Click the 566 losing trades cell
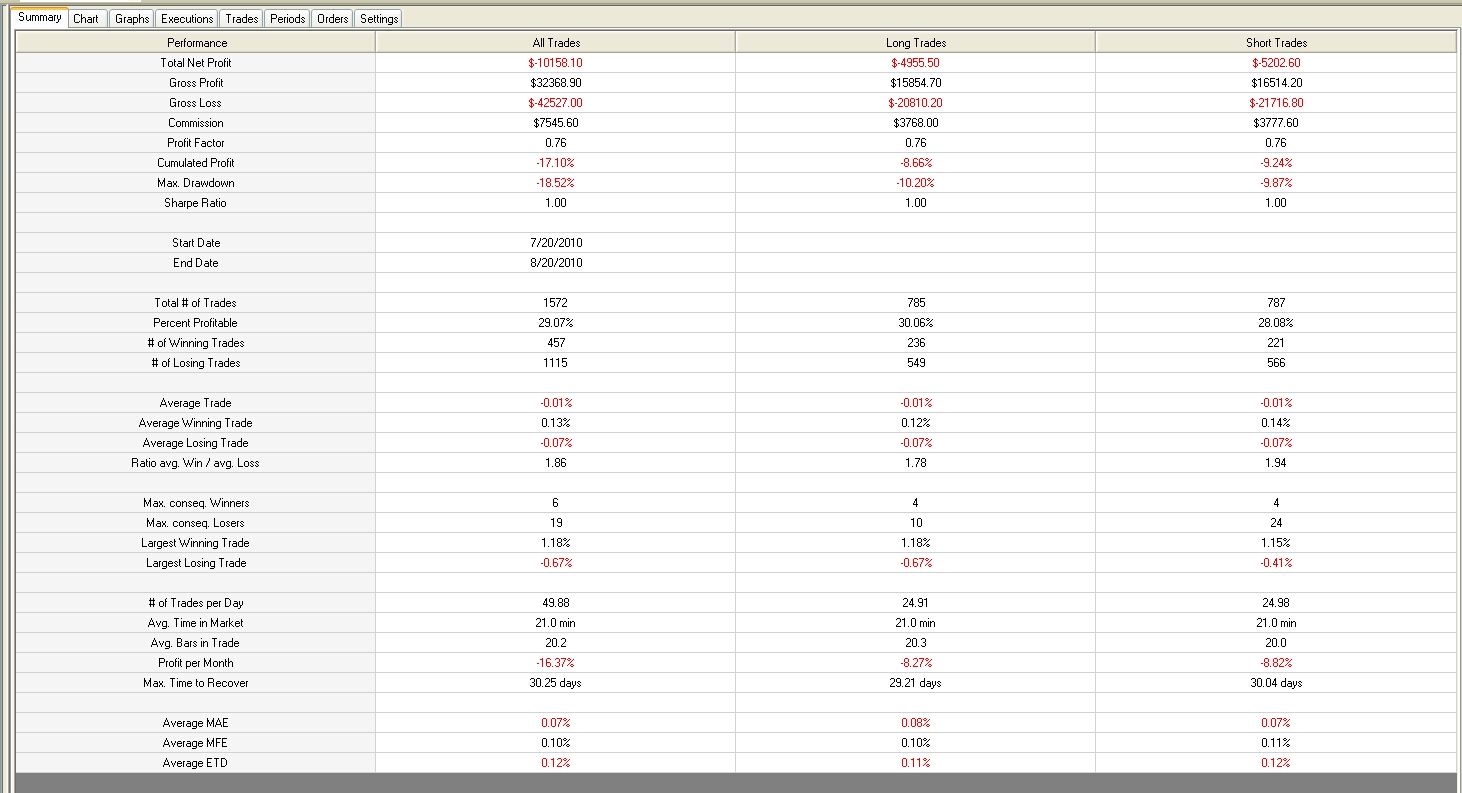This screenshot has height=793, width=1462. [1276, 363]
